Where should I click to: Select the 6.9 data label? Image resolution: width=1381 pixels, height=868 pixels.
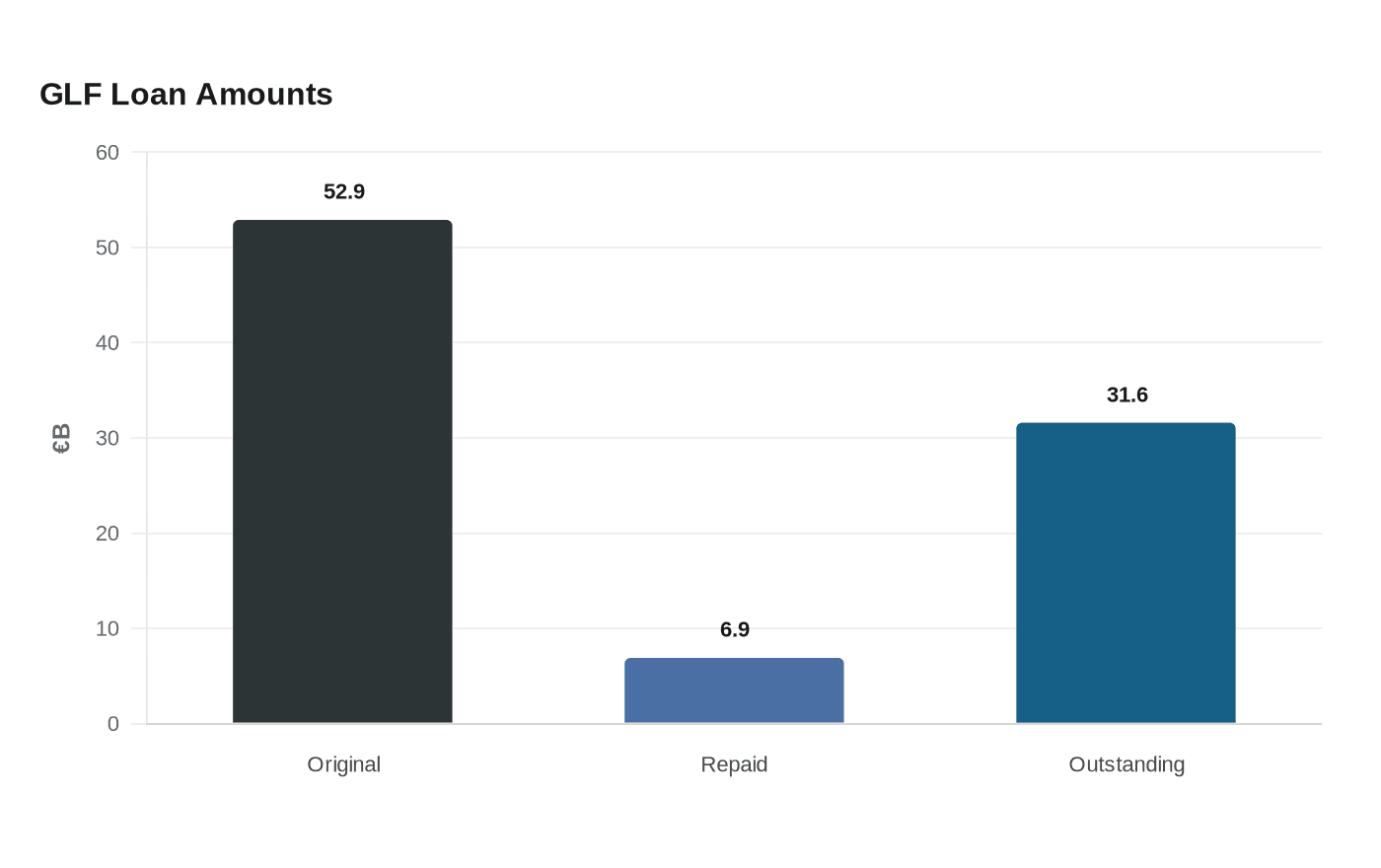coord(735,630)
